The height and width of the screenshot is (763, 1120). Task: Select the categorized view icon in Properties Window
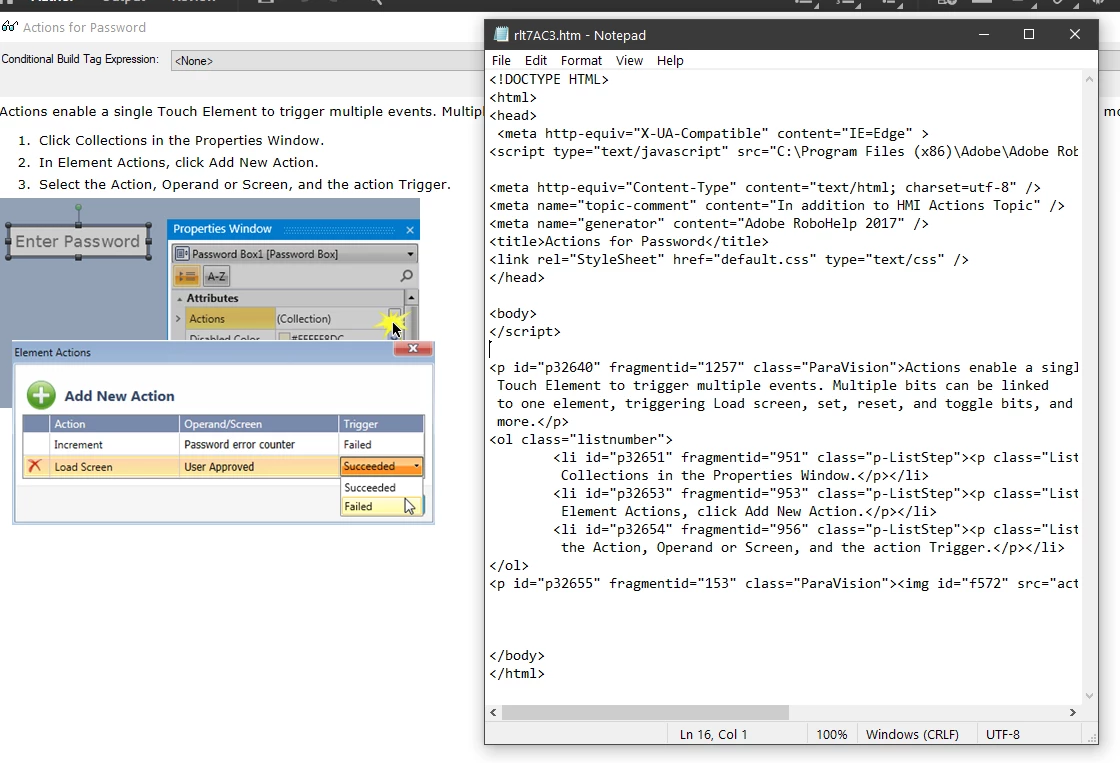tap(186, 276)
